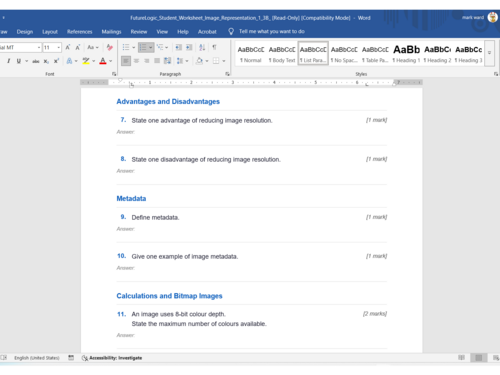Toggle underline formatting

point(19,61)
